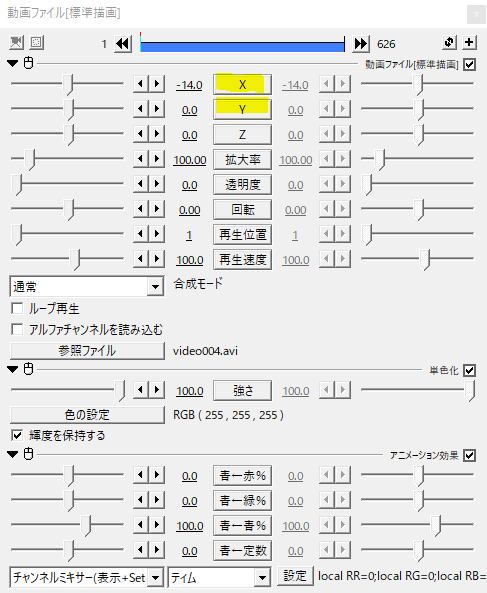Screen dimensions: 487x593
Task: Uncheck the 動画ファイル[標準描画] enable checkbox
Action: pyautogui.click(x=469, y=65)
